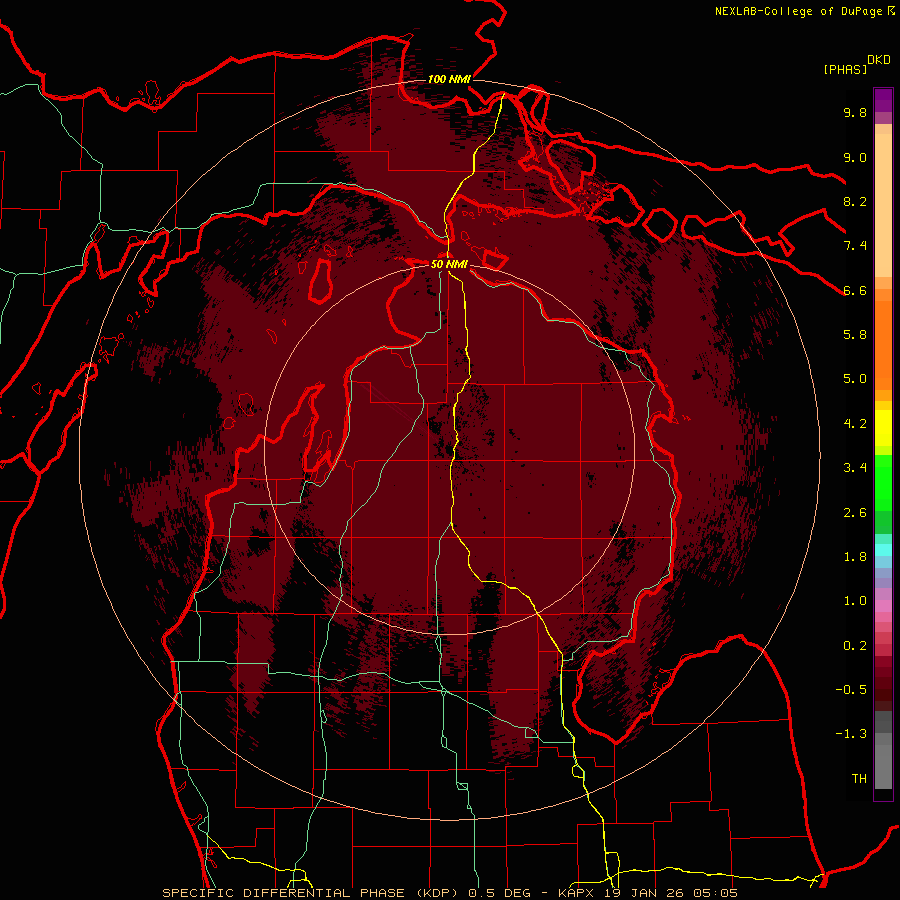Click the (KDP) abbreviation in the caption
This screenshot has width=900, height=900.
pos(439,893)
